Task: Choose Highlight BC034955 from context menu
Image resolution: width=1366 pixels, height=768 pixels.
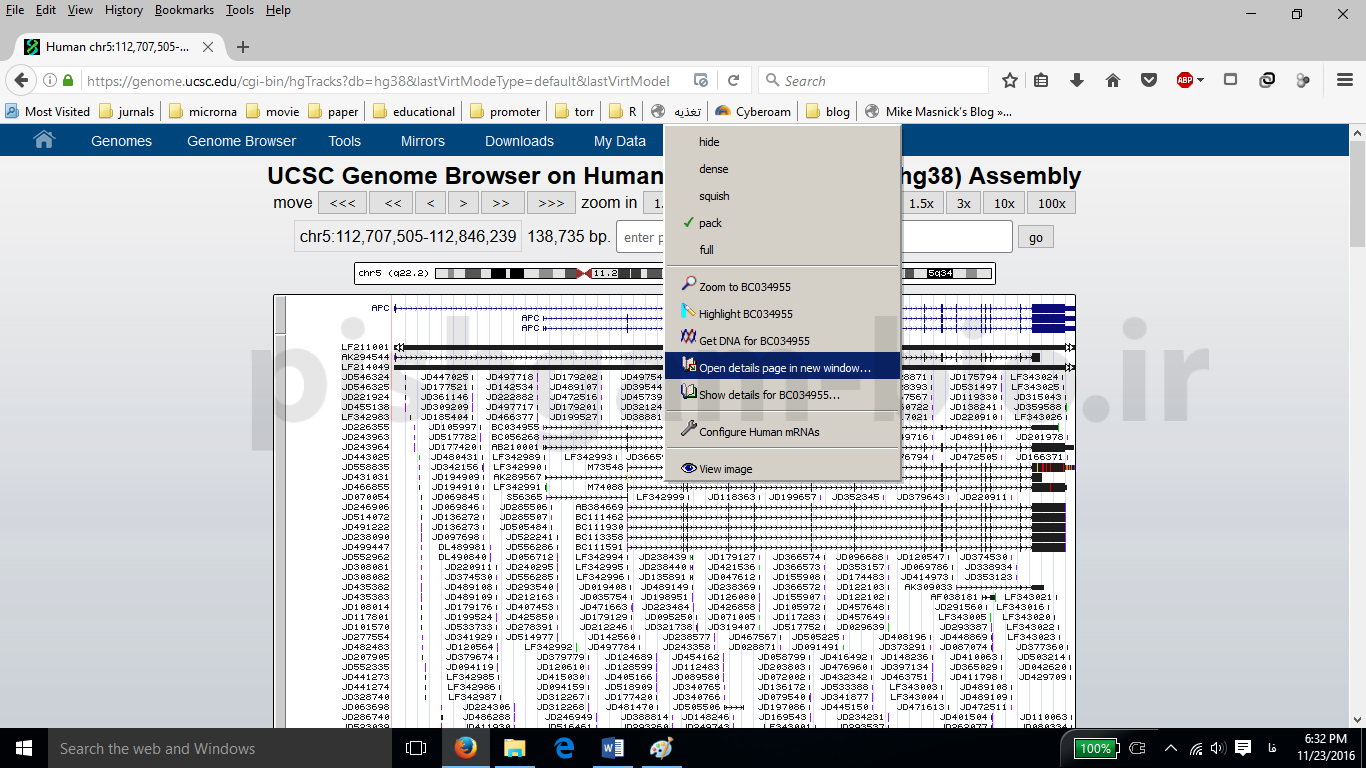Action: tap(745, 314)
